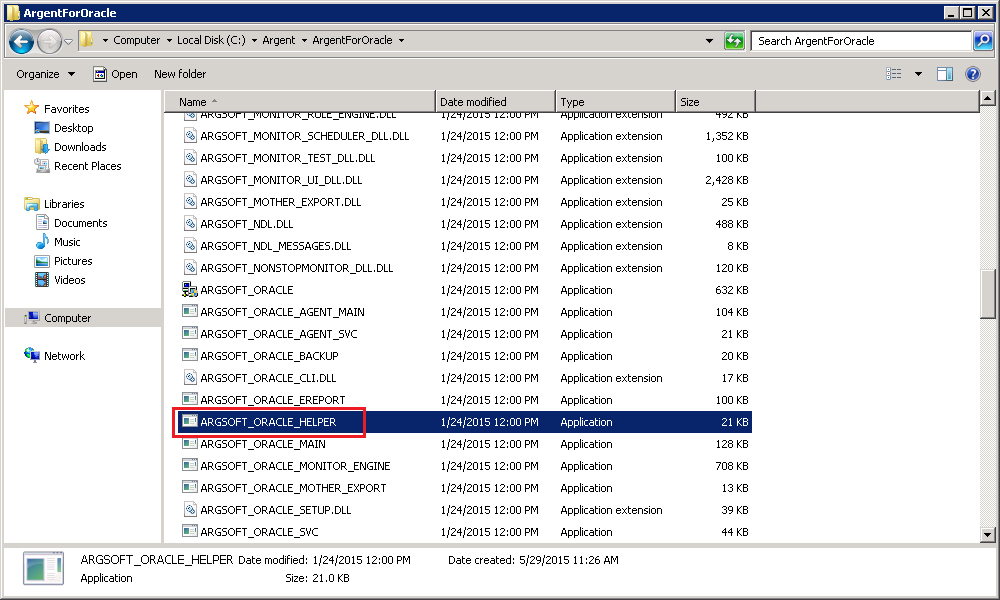Open the address bar history dropdown
1000x600 pixels.
709,41
